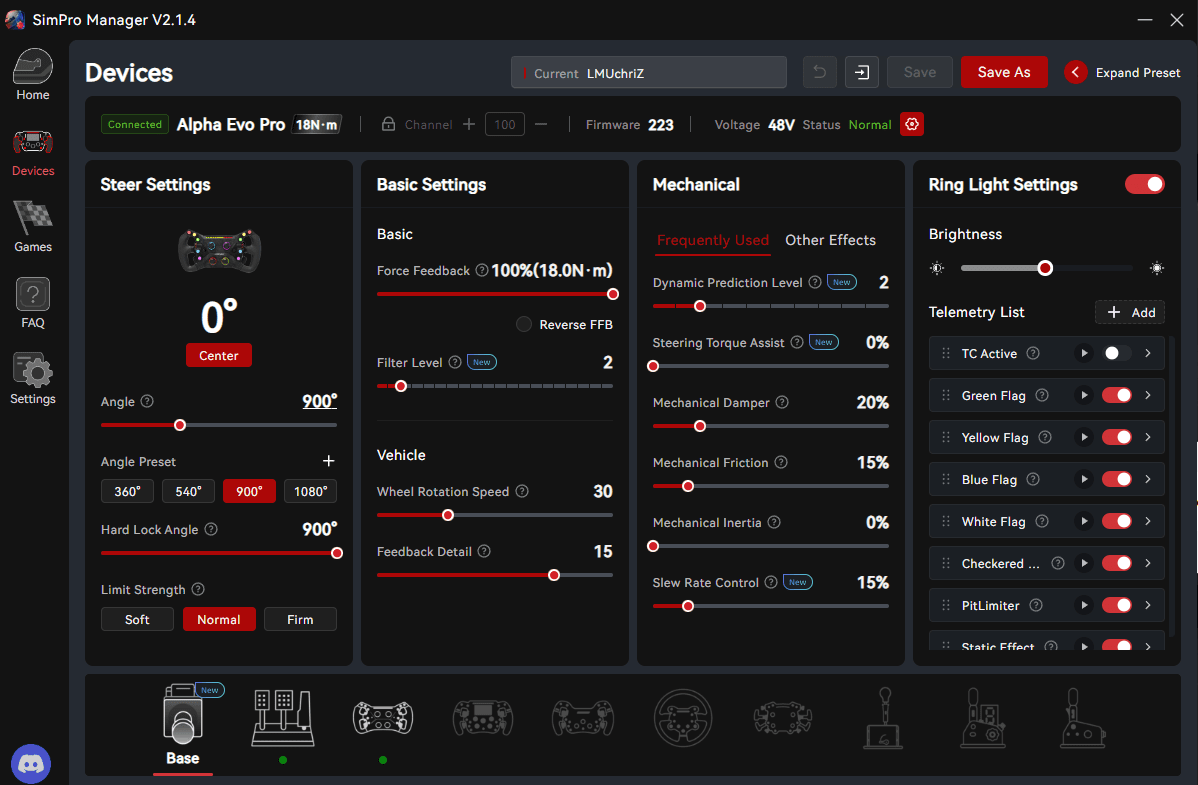This screenshot has width=1198, height=785.
Task: Select the 1080° angle preset
Action: (310, 491)
